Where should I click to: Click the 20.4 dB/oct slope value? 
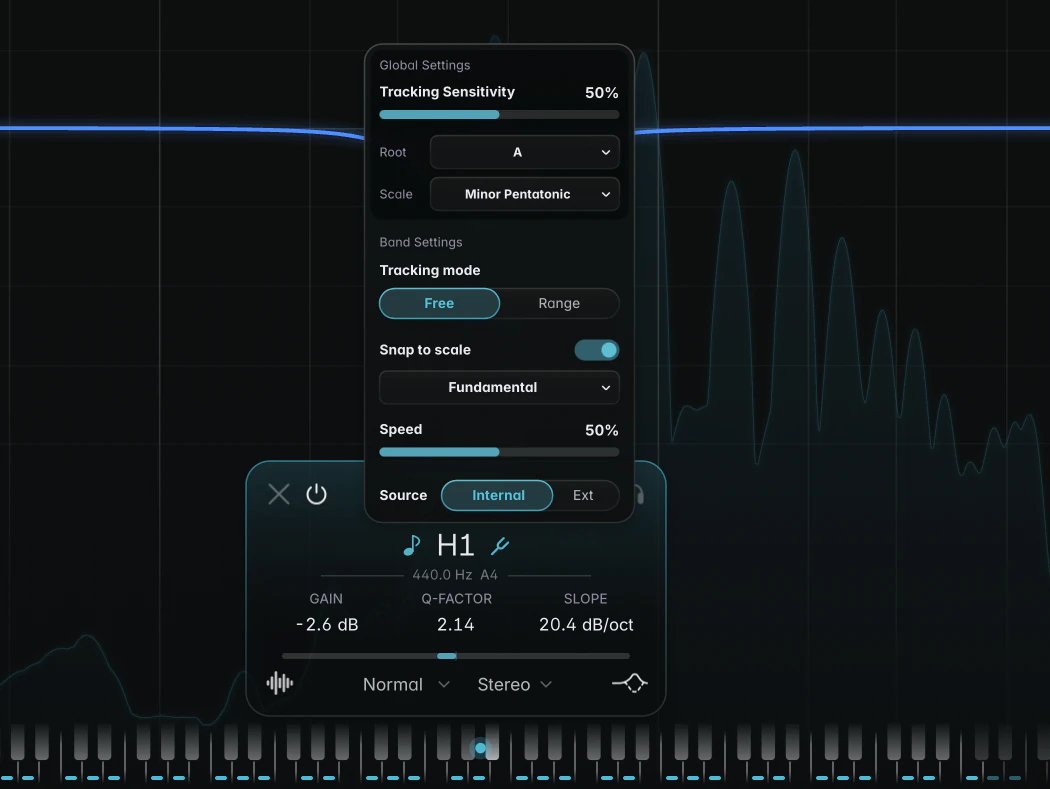[x=586, y=624]
